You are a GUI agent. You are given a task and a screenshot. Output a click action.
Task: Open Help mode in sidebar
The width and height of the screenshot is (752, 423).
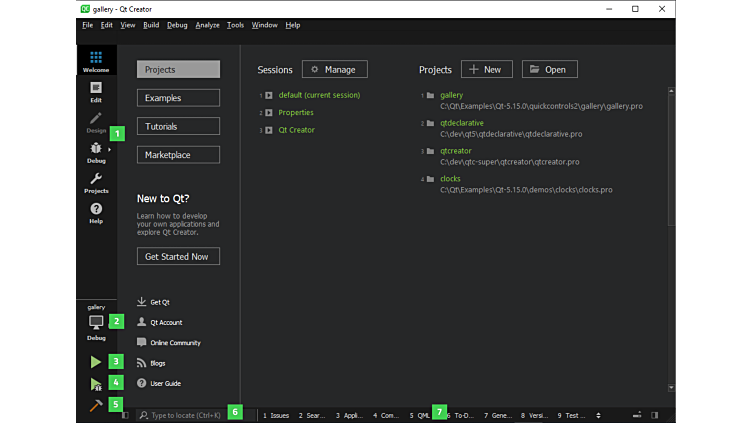(x=96, y=212)
